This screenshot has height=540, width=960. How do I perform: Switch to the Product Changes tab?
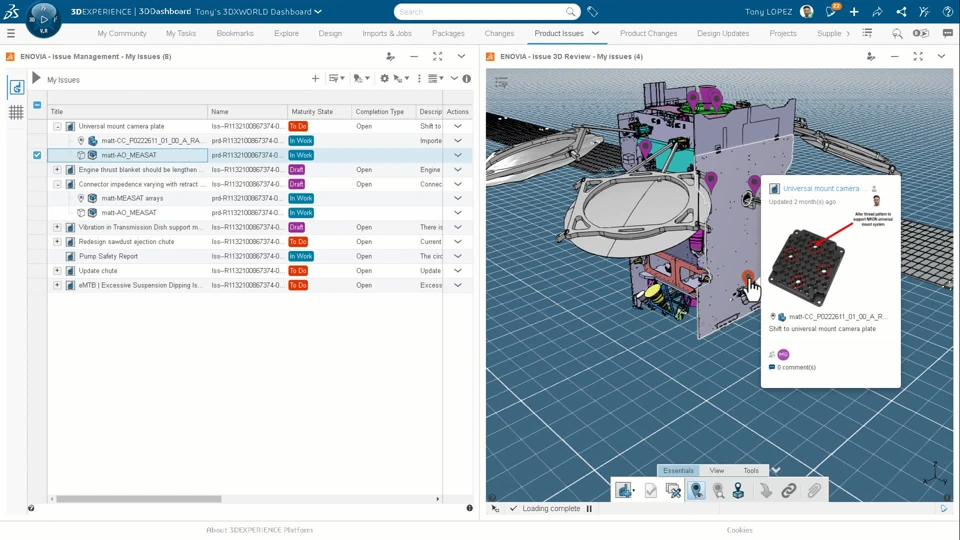click(648, 33)
